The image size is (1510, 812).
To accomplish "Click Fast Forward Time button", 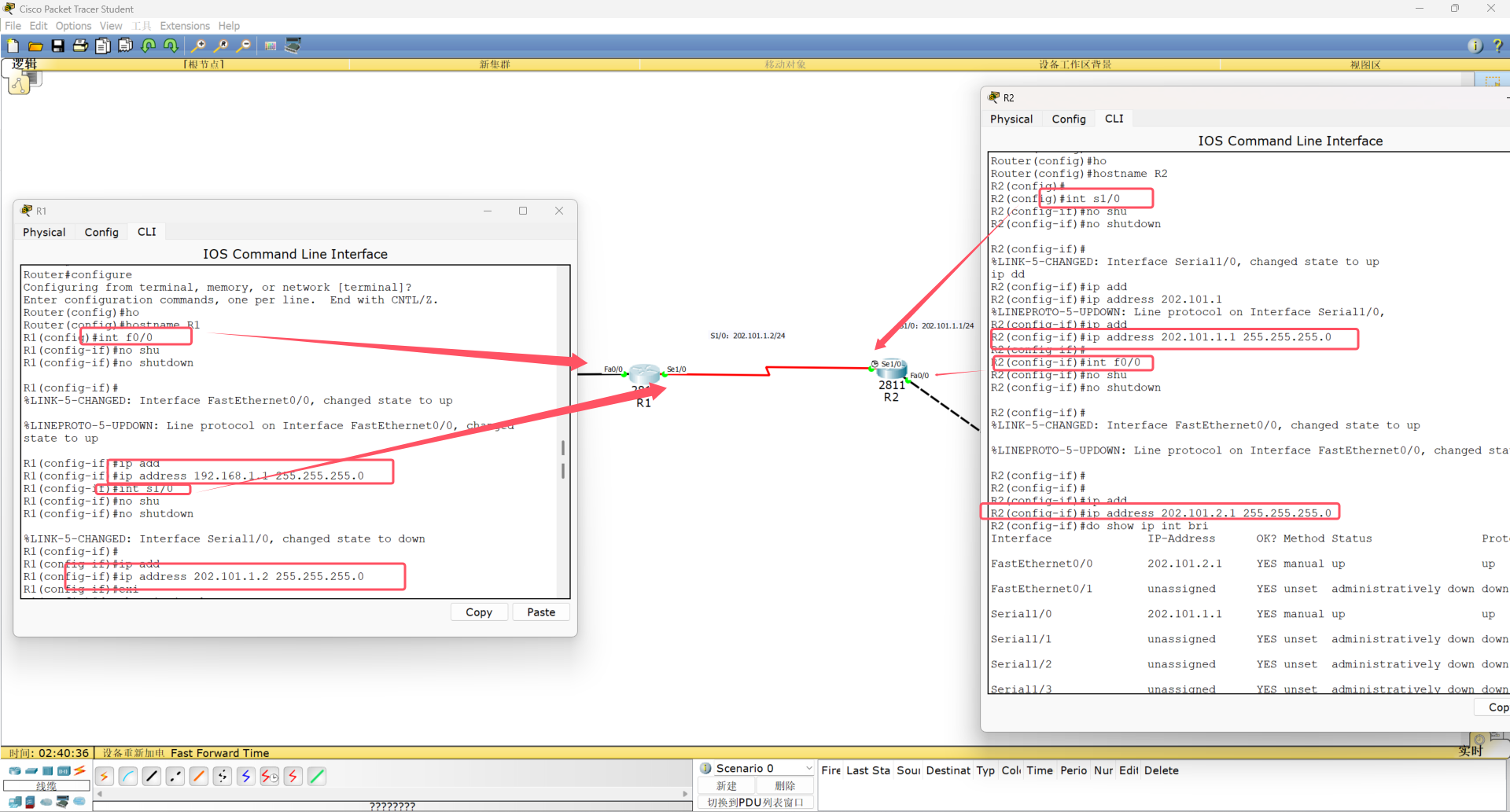I will pos(220,753).
